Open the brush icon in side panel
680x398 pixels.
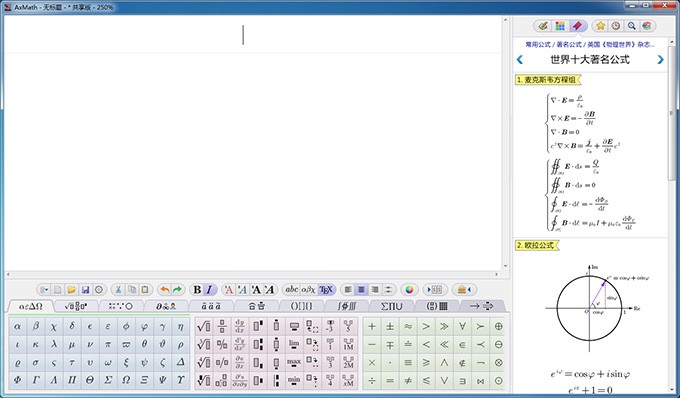[543, 26]
